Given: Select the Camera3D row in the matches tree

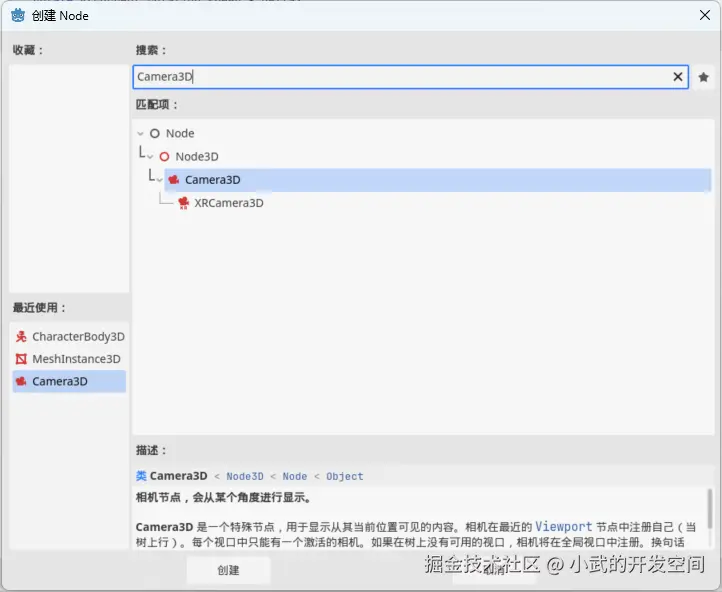Looking at the screenshot, I should (x=437, y=180).
